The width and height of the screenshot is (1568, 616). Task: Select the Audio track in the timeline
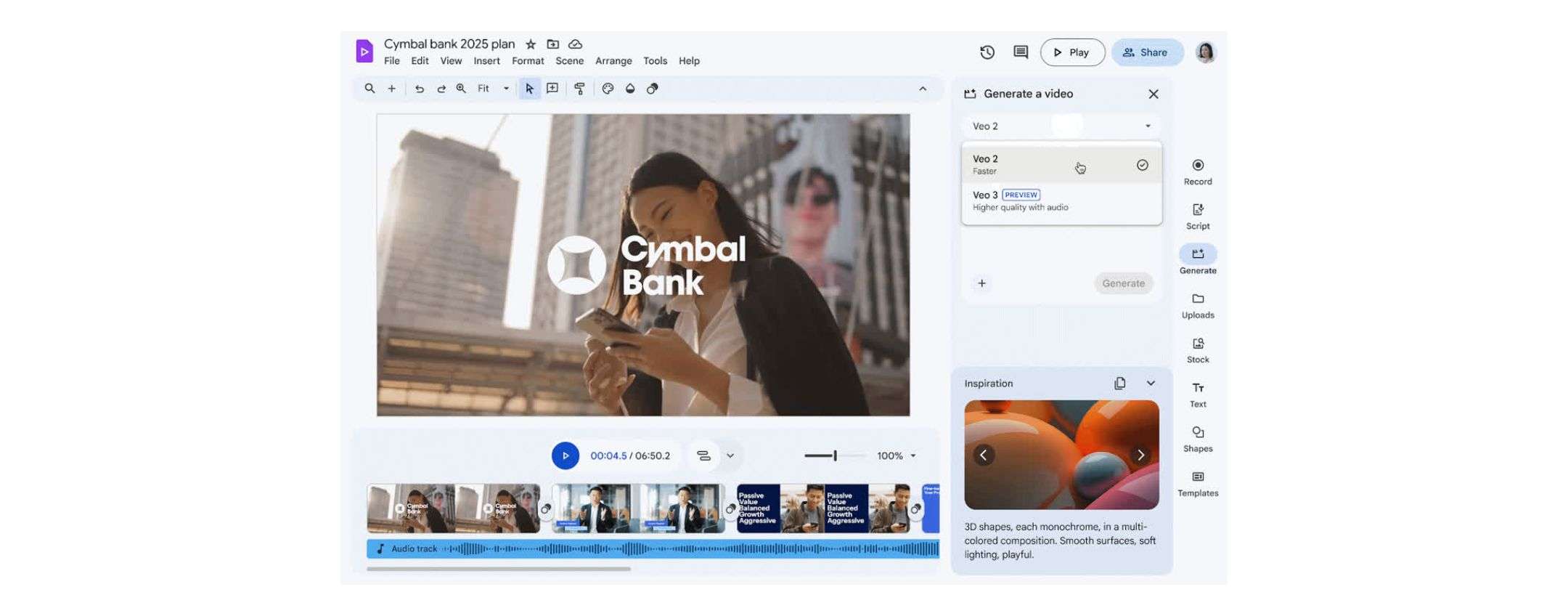[653, 548]
